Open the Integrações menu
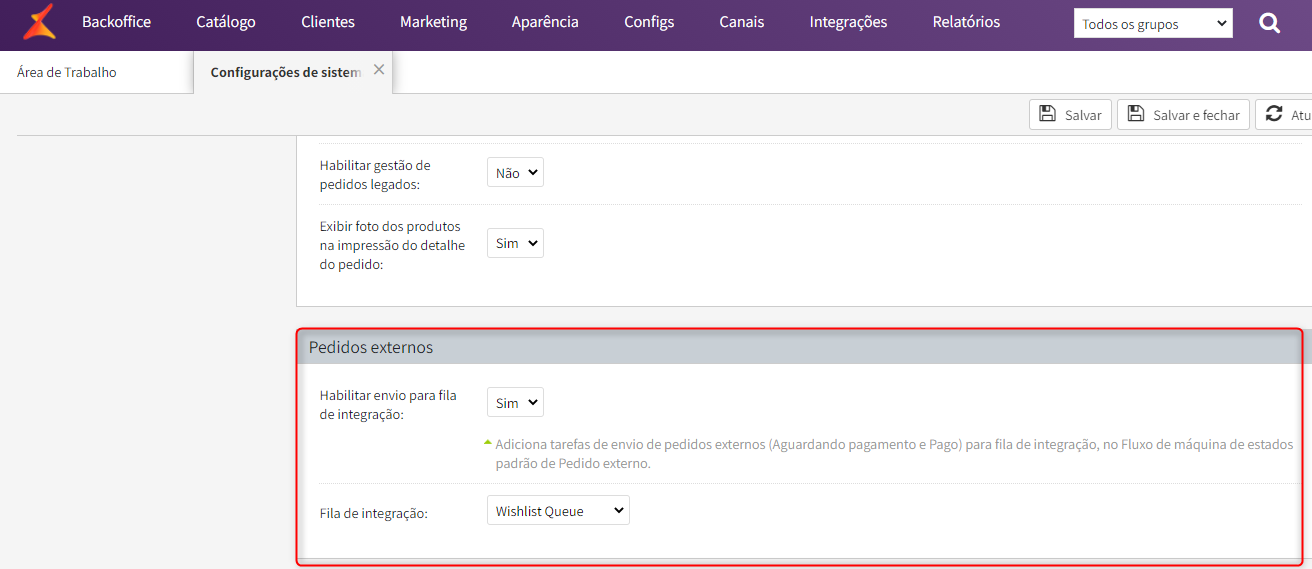Screen dimensions: 1312x569 (848, 22)
